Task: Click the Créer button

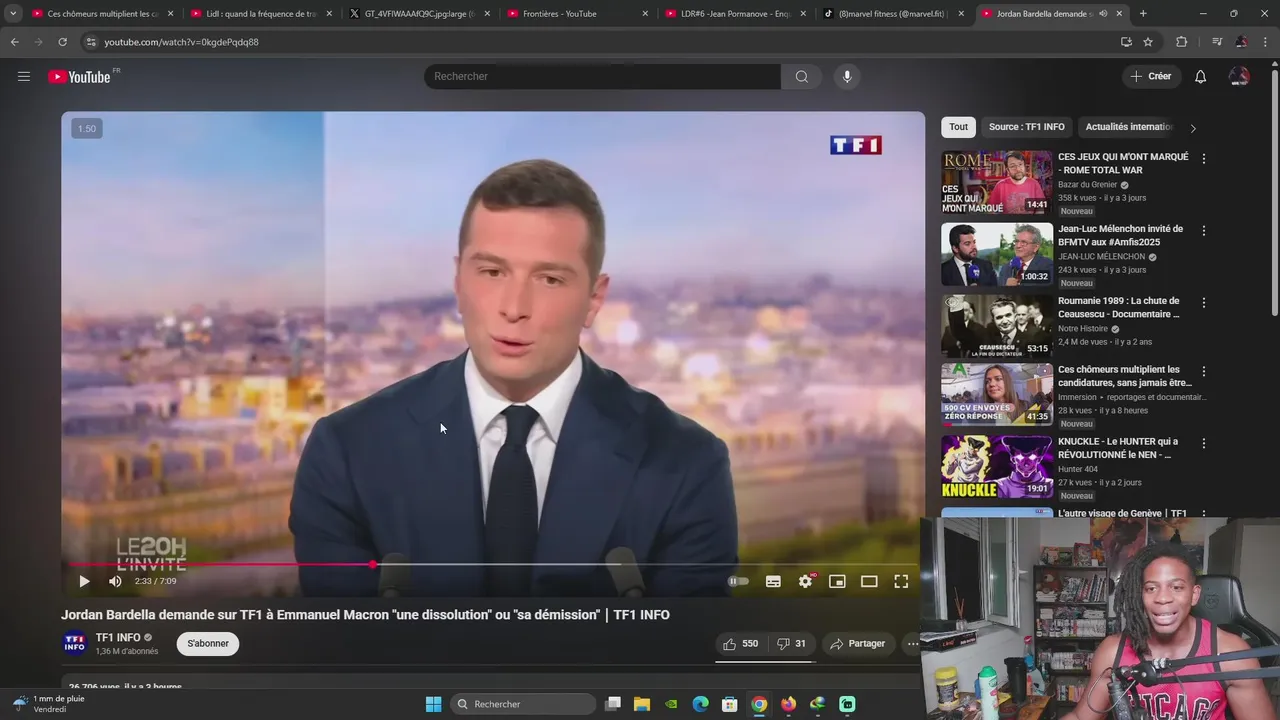Action: click(1151, 76)
